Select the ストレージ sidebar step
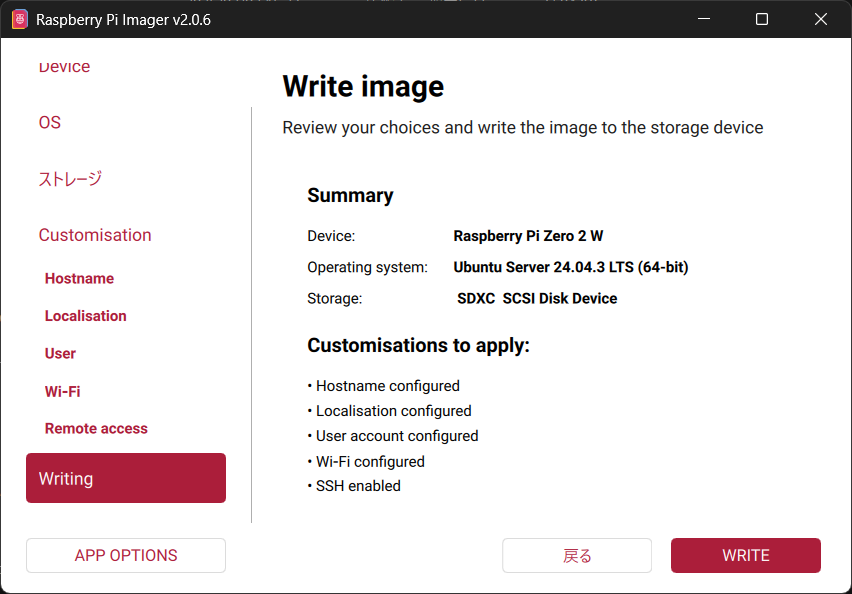Image resolution: width=852 pixels, height=594 pixels. pyautogui.click(x=70, y=179)
